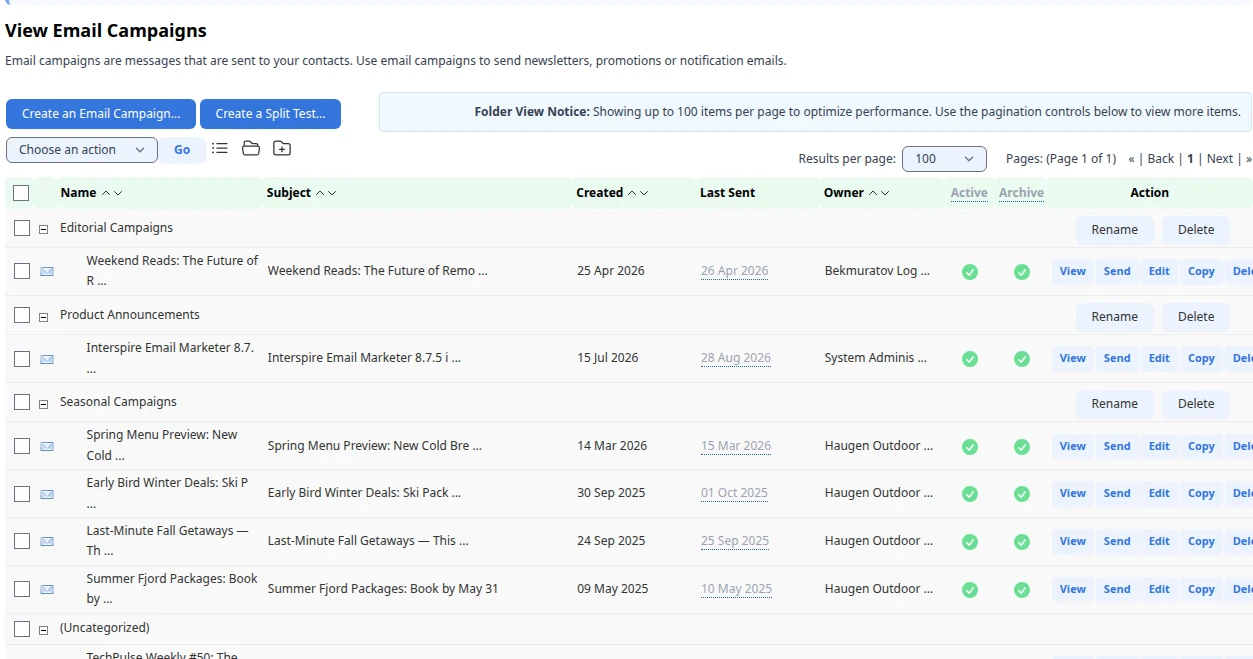Click Go next to the action dropdown
The width and height of the screenshot is (1253, 659).
182,150
